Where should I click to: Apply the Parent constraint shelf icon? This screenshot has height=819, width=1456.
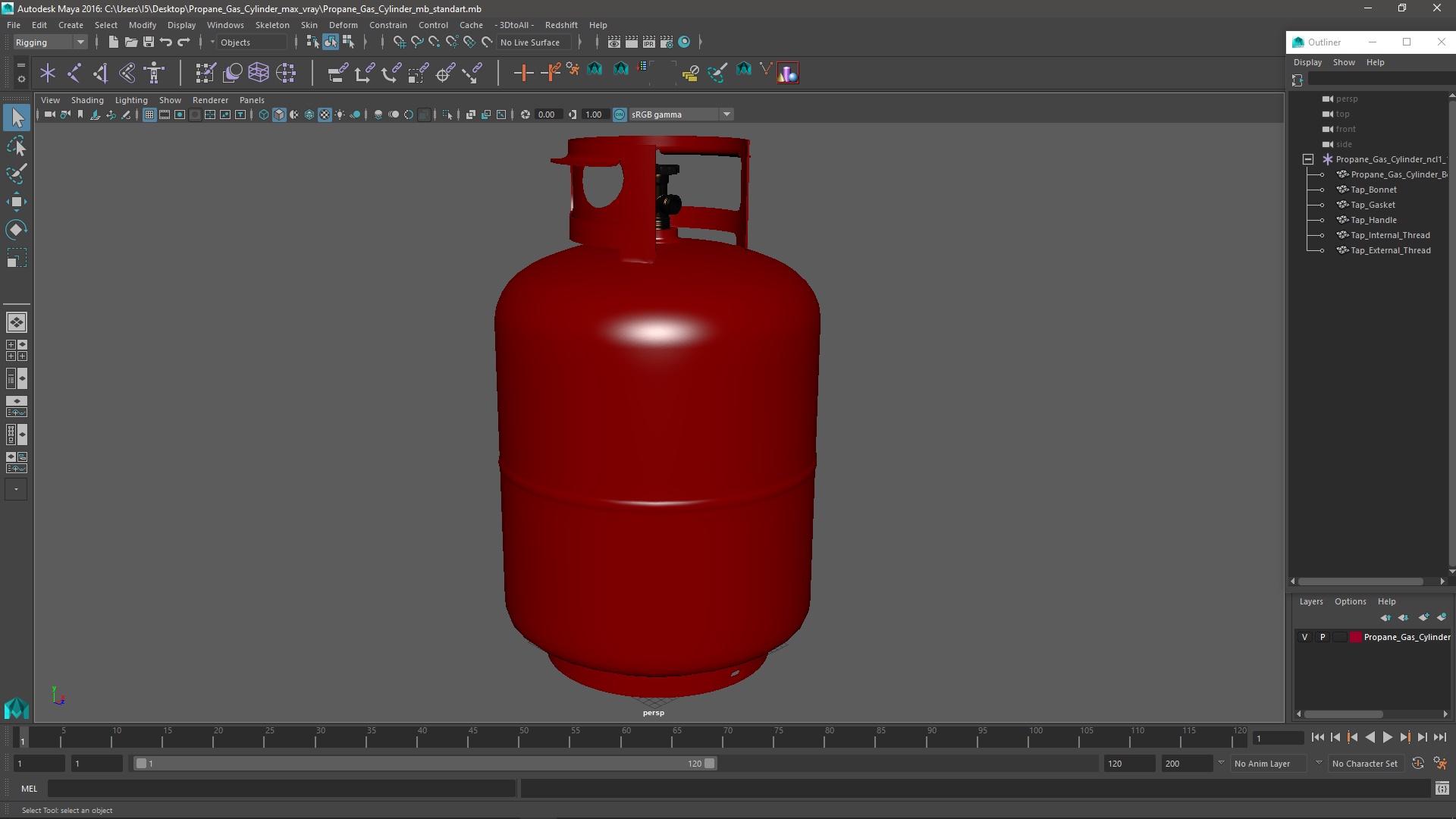(337, 73)
